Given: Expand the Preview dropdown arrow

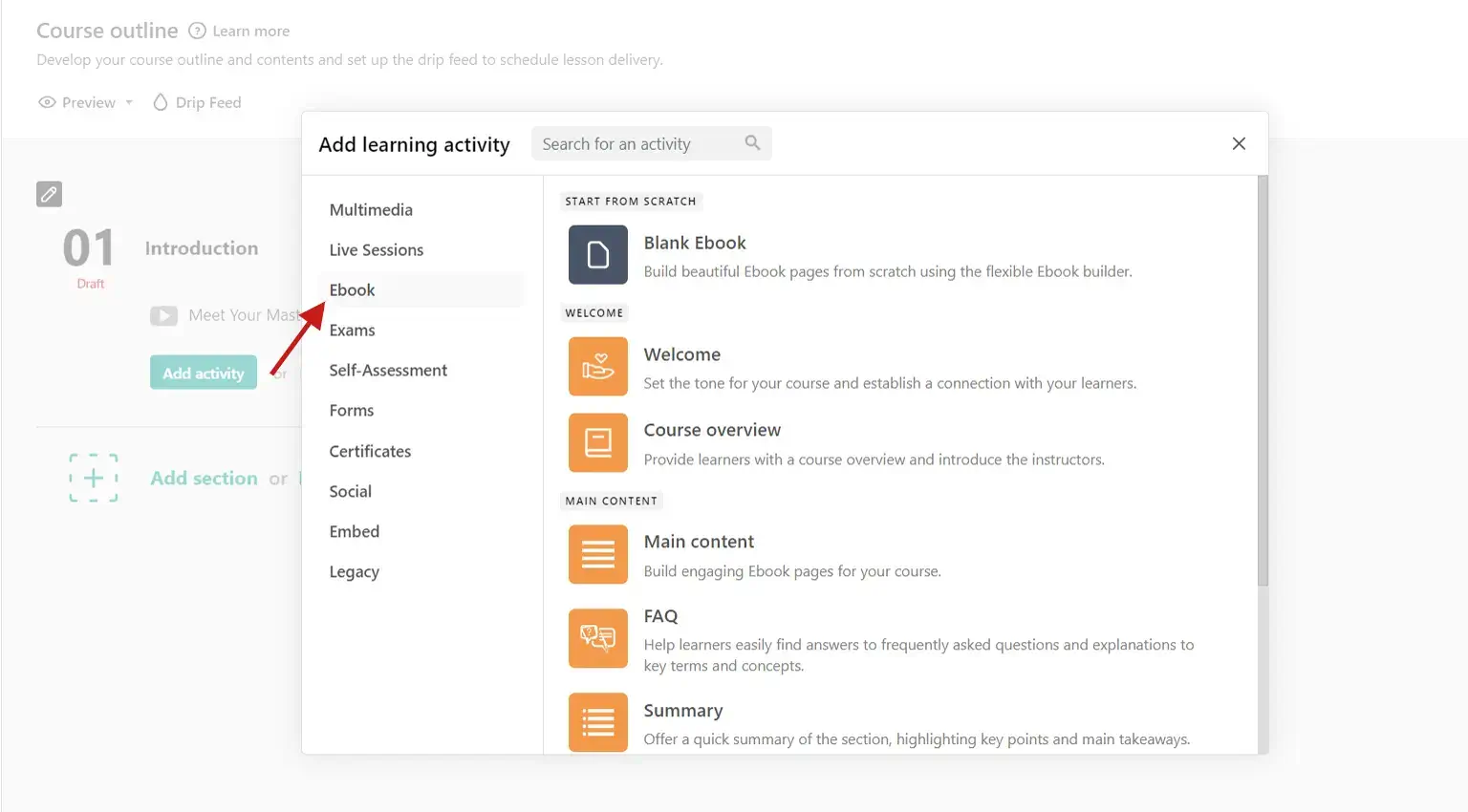Looking at the screenshot, I should 129,102.
